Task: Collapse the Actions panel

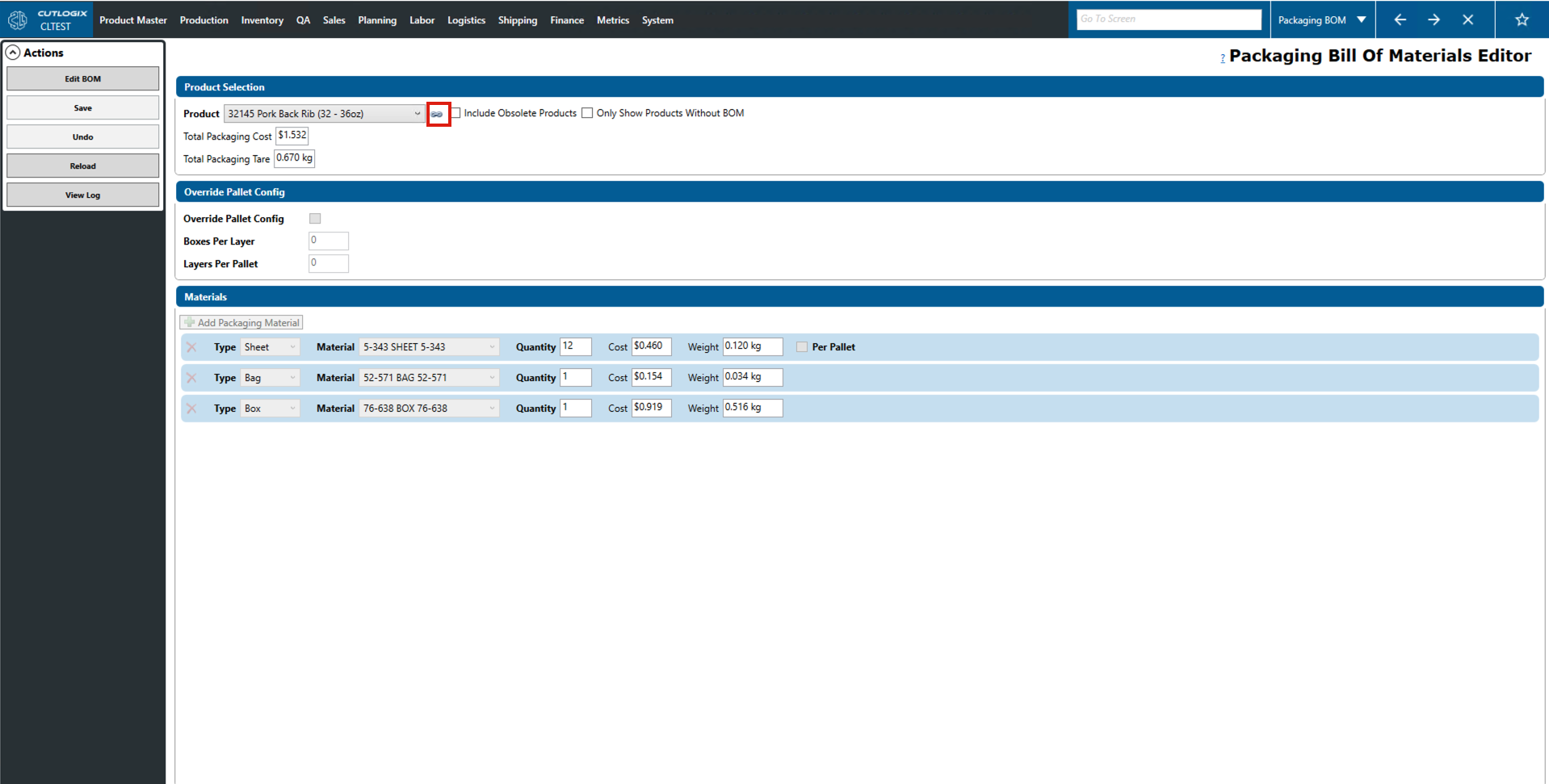Action: [x=13, y=52]
